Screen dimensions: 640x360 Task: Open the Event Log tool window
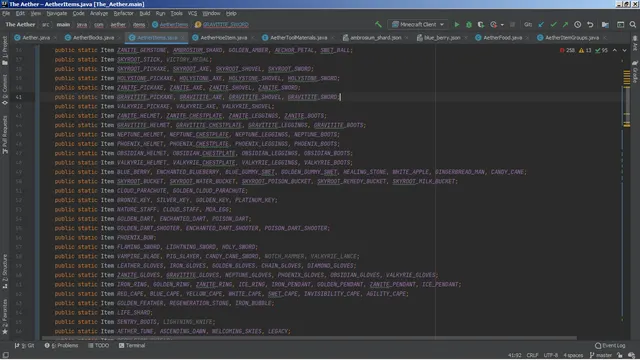[x=610, y=345]
